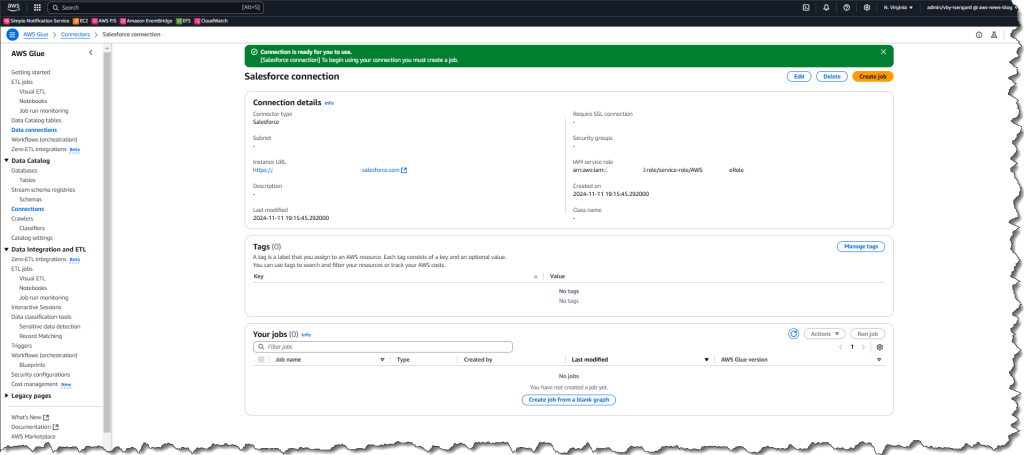Open the Actions dropdown

click(825, 334)
